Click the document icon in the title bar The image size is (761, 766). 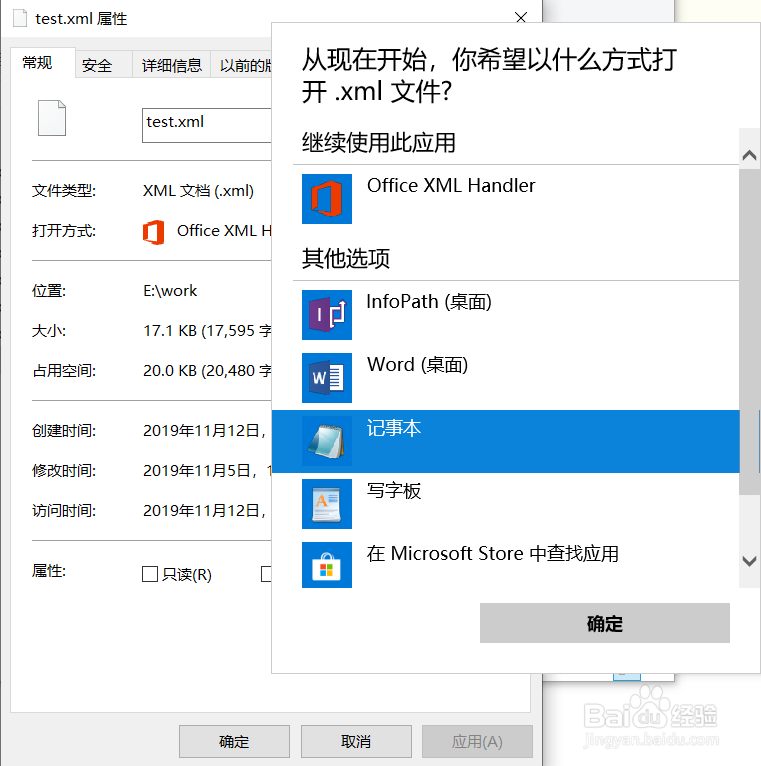tap(20, 19)
